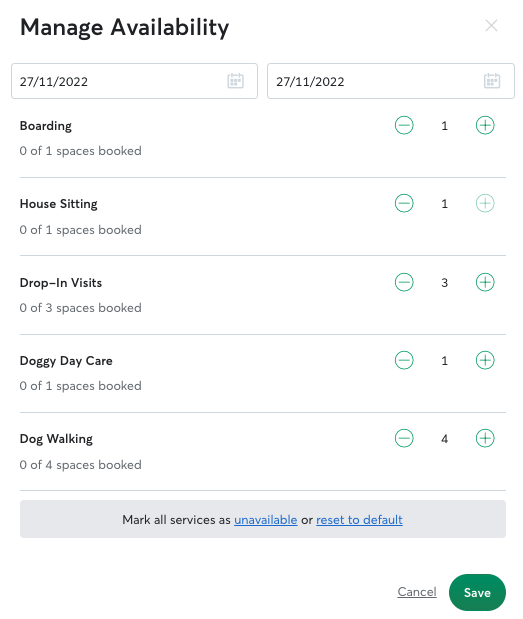
Task: Click the reset to default link
Action: pos(359,520)
